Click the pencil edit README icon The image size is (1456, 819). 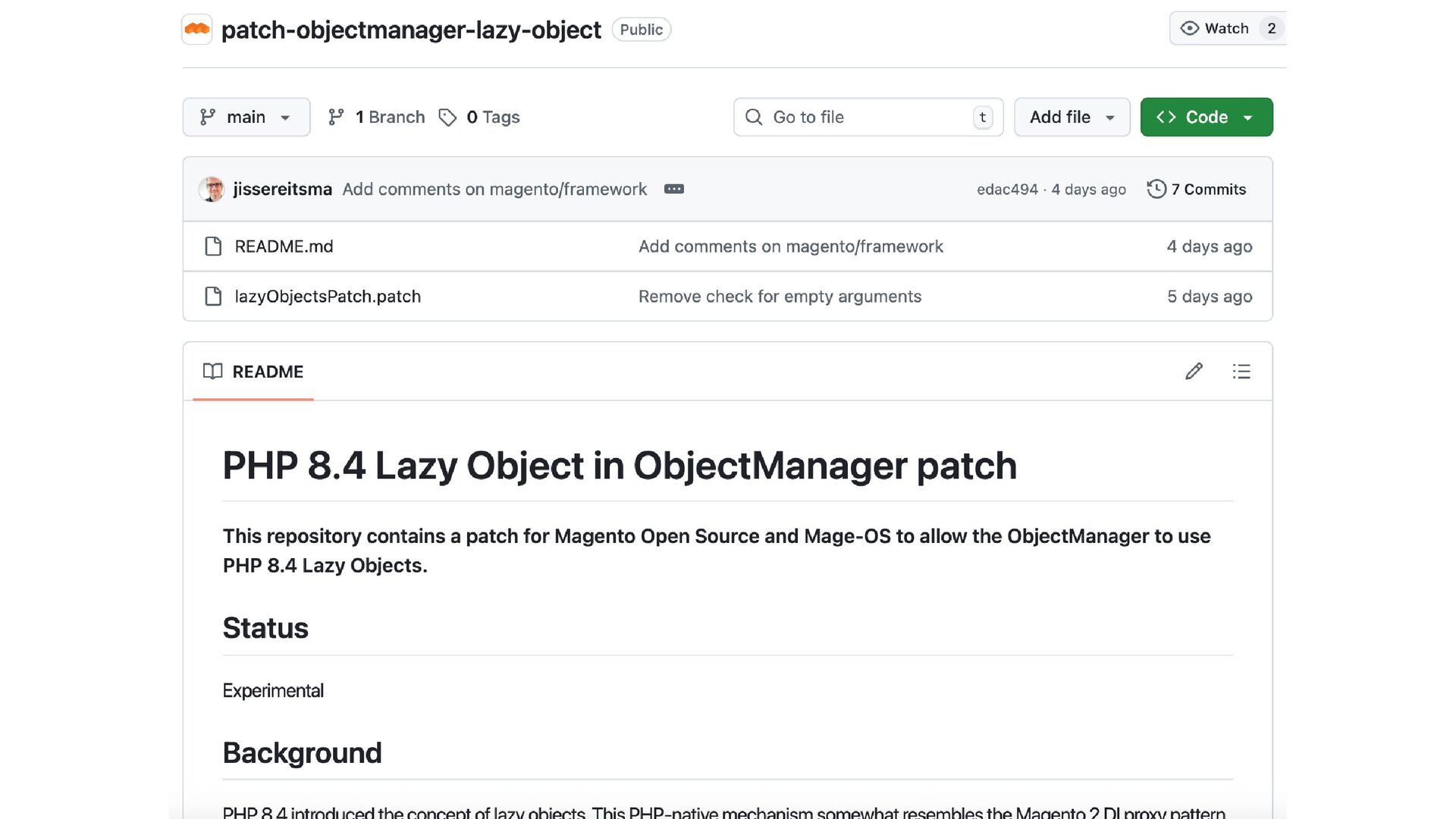tap(1194, 372)
